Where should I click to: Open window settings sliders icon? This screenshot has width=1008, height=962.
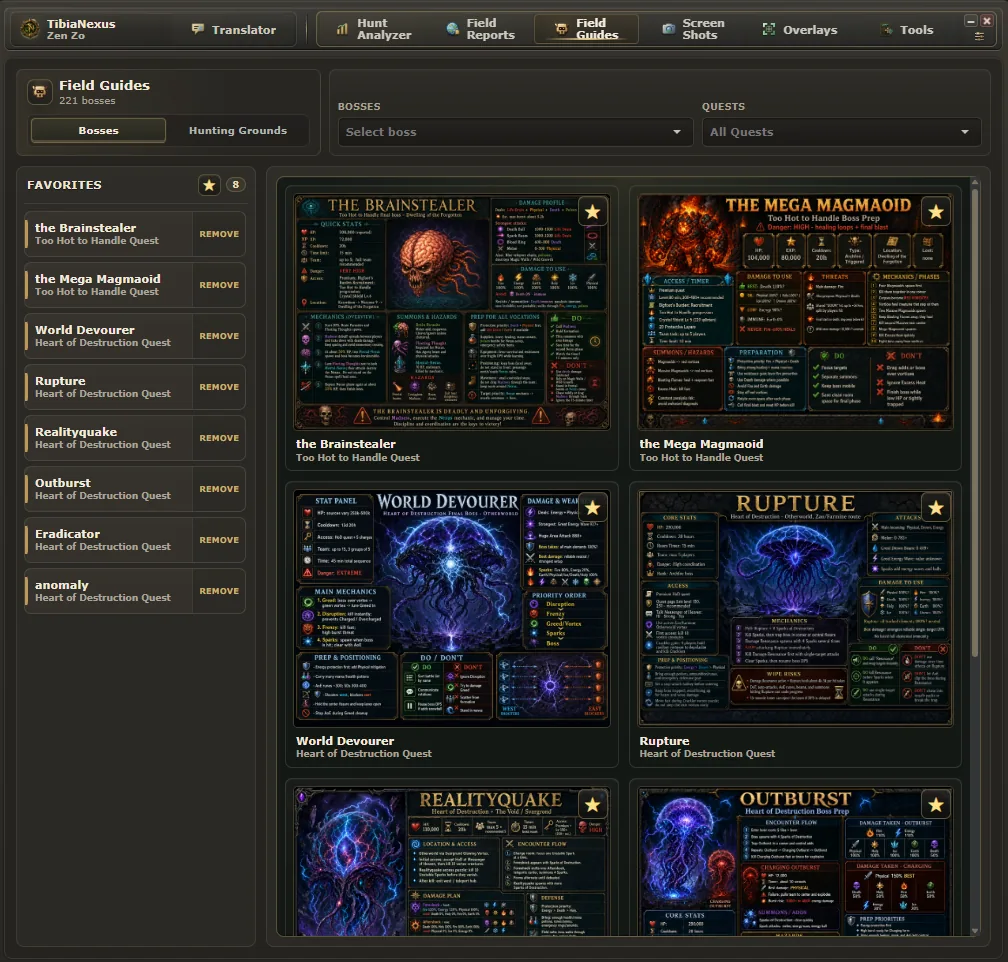click(x=979, y=37)
